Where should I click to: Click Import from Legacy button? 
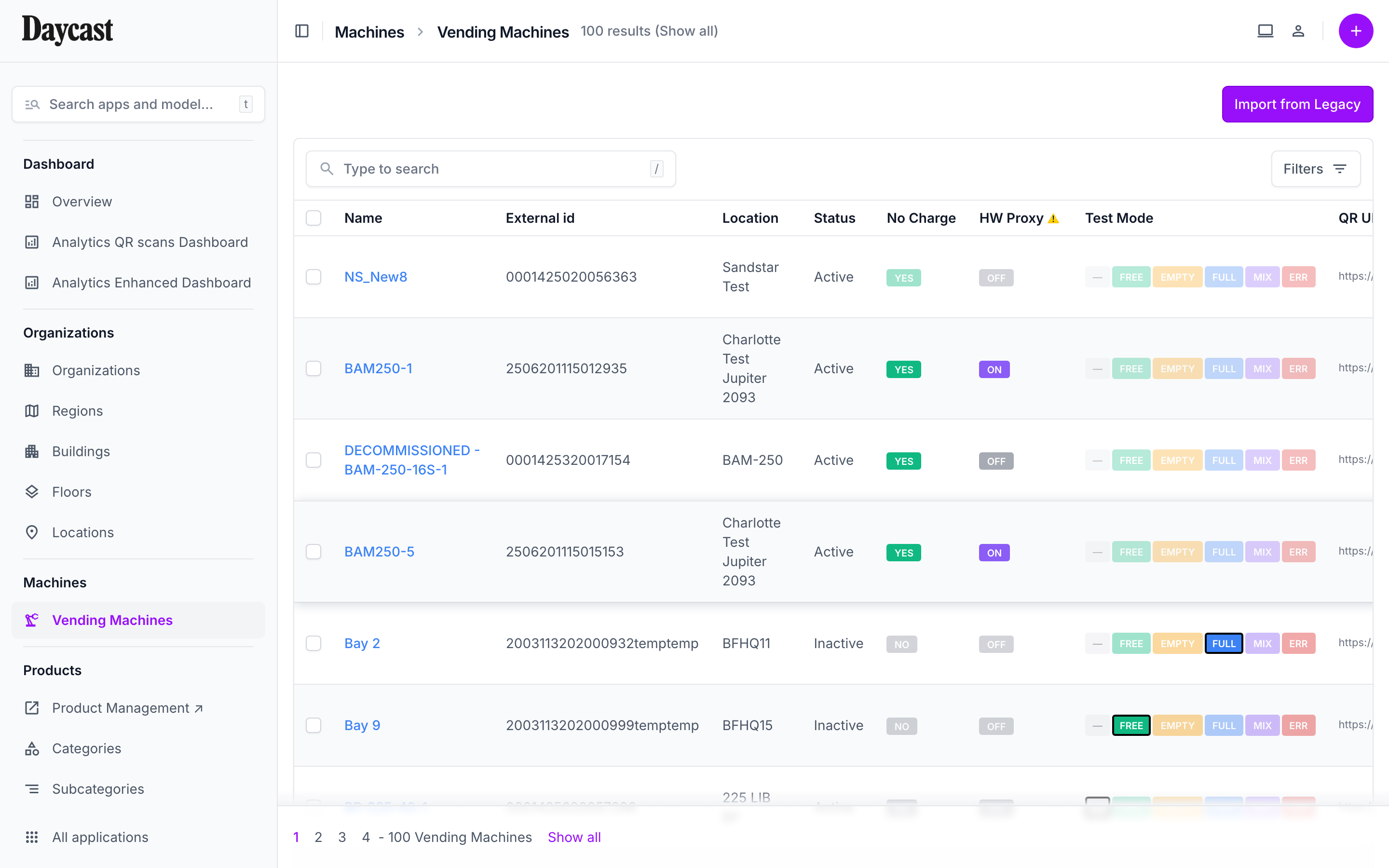point(1296,104)
